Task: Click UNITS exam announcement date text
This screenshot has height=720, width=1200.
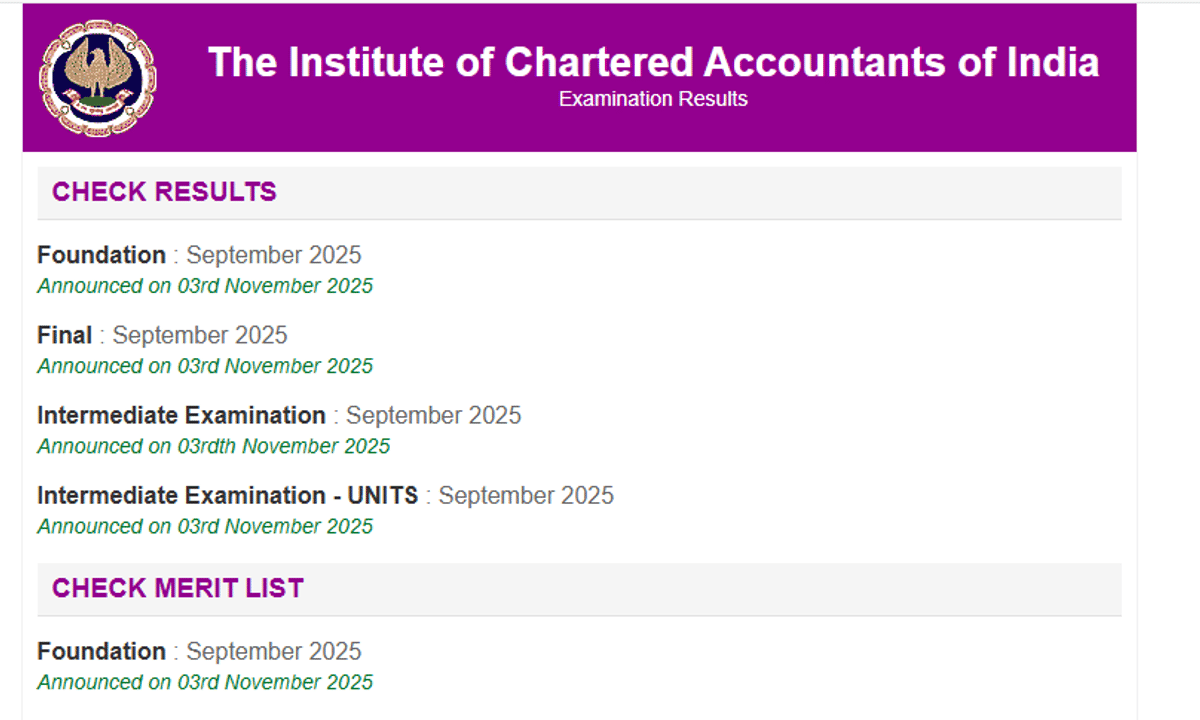Action: pyautogui.click(x=204, y=526)
